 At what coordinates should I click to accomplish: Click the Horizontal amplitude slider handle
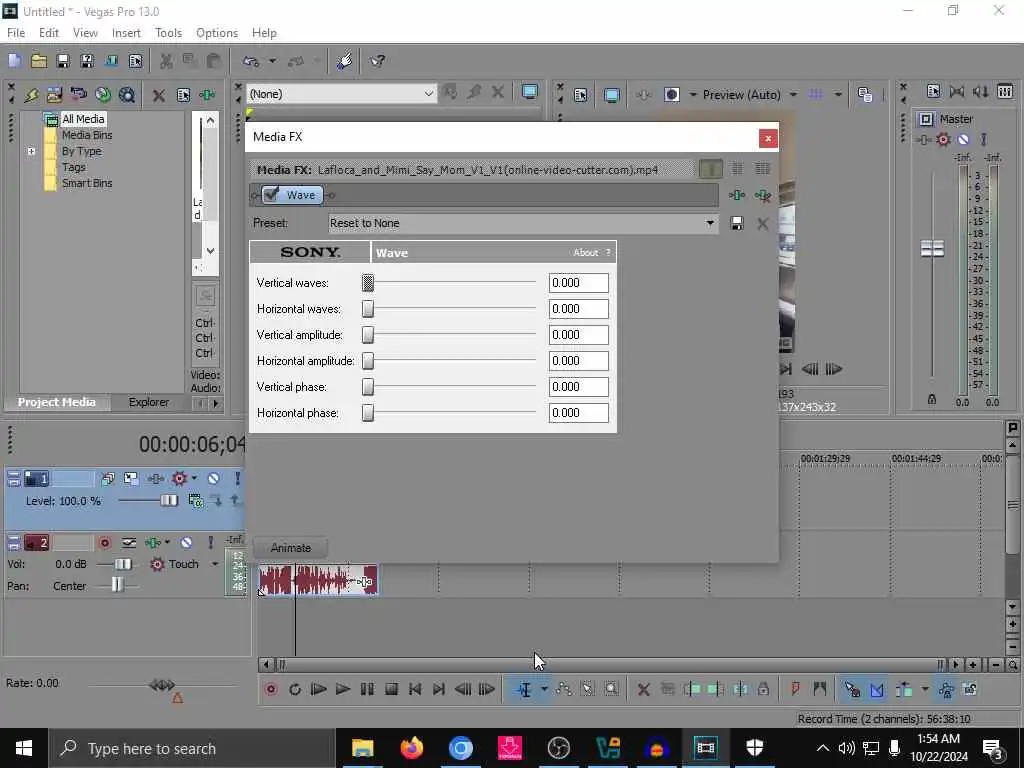pos(368,361)
